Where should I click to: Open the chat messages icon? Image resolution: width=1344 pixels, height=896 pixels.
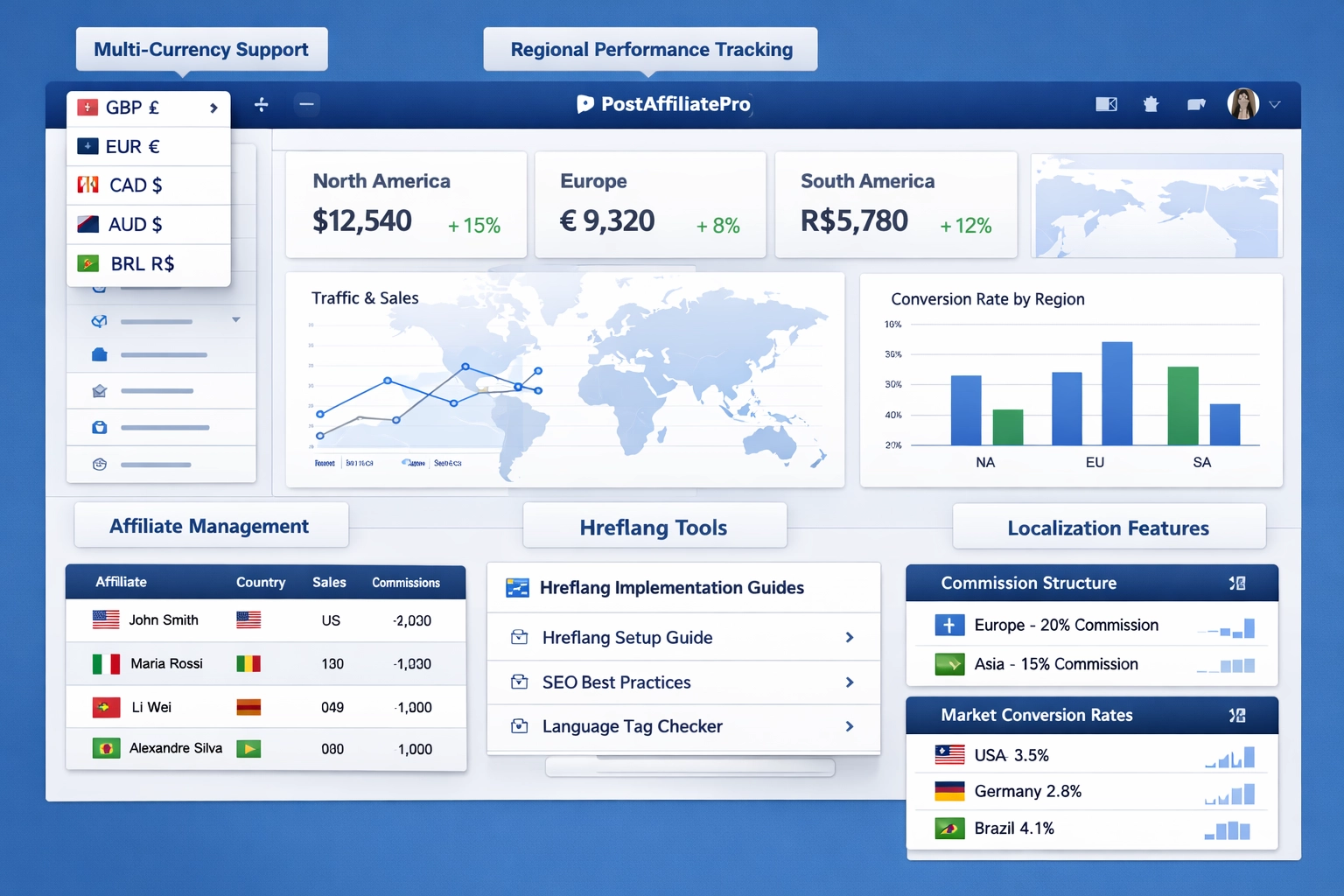point(1196,104)
